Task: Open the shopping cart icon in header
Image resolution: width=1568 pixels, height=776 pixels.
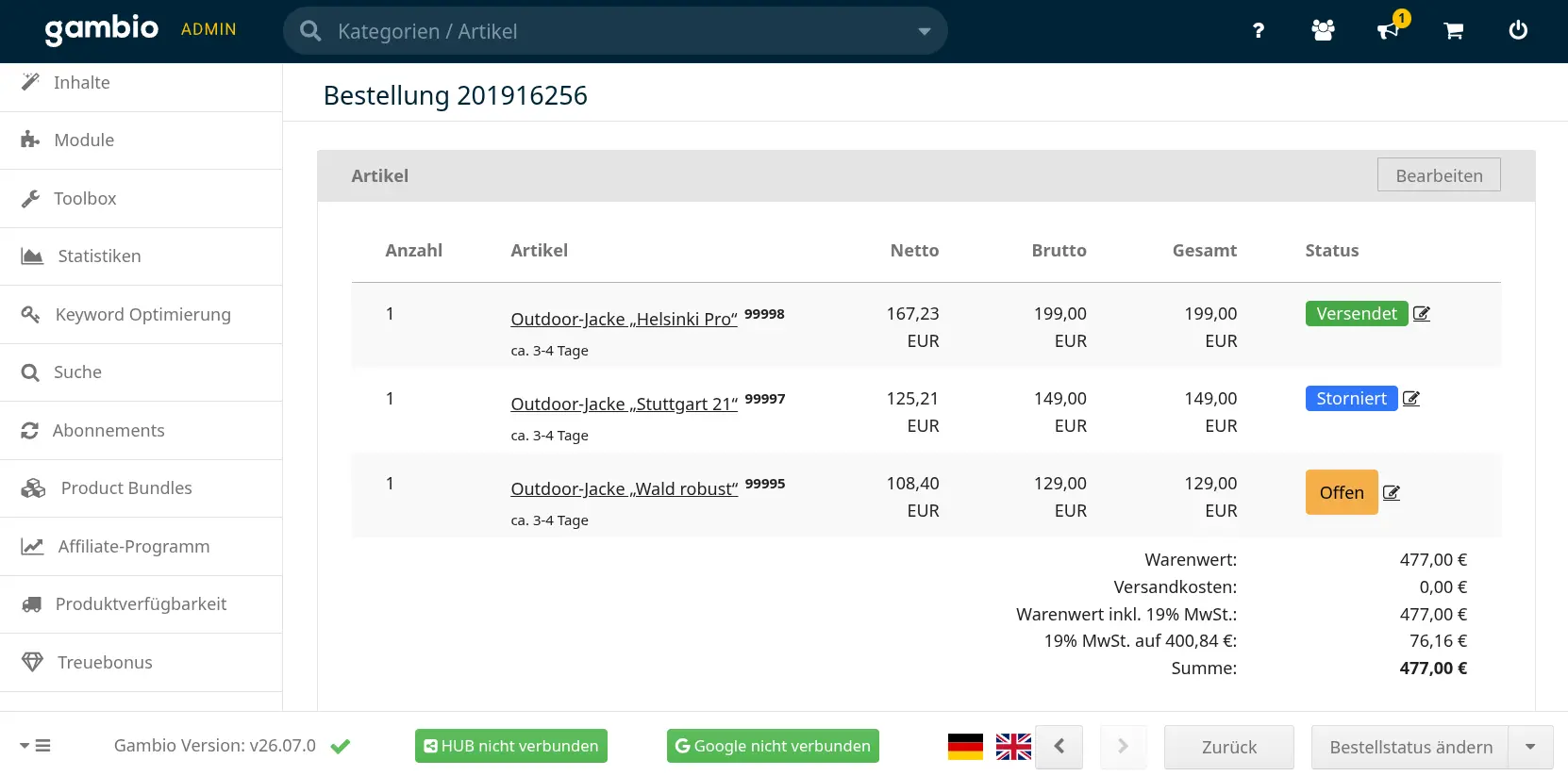Action: point(1453,31)
